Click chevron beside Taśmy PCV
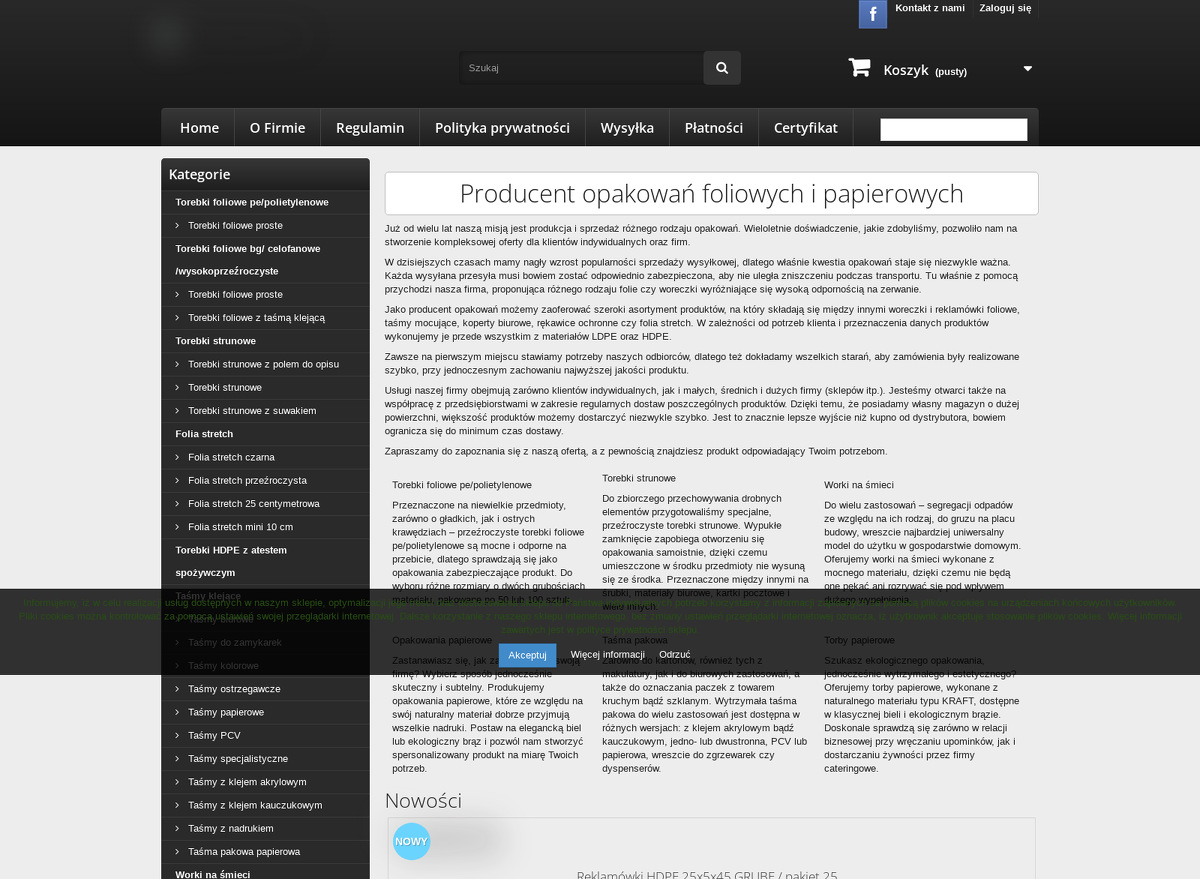1200x879 pixels. 177,735
